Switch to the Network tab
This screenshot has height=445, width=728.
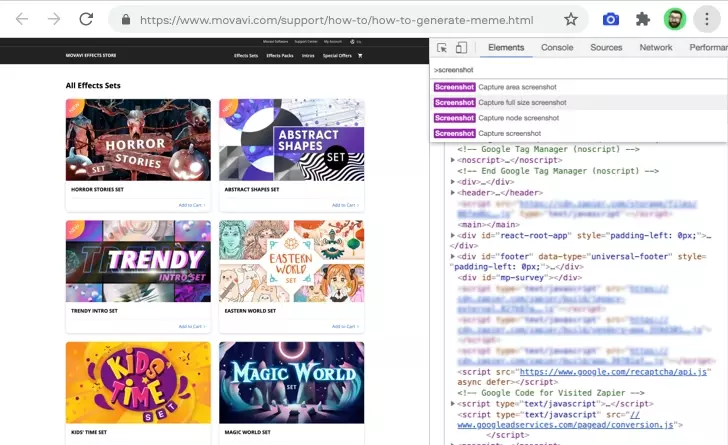point(656,47)
